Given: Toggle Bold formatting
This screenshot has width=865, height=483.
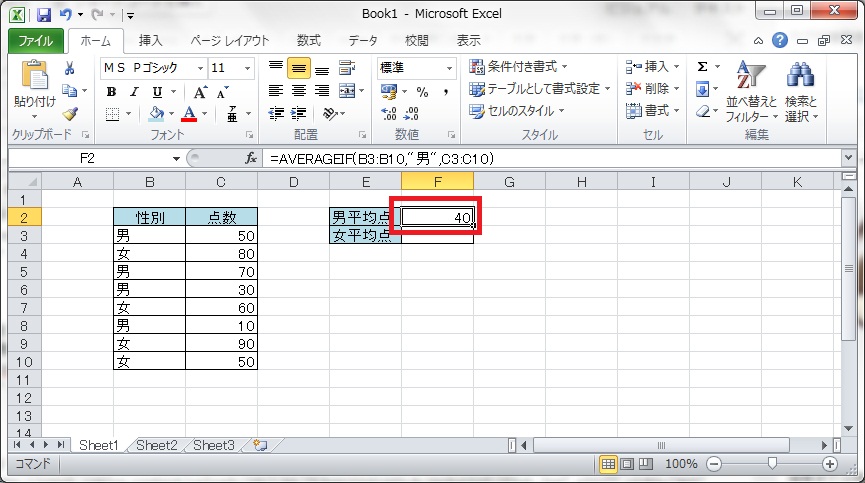Looking at the screenshot, I should coord(111,92).
